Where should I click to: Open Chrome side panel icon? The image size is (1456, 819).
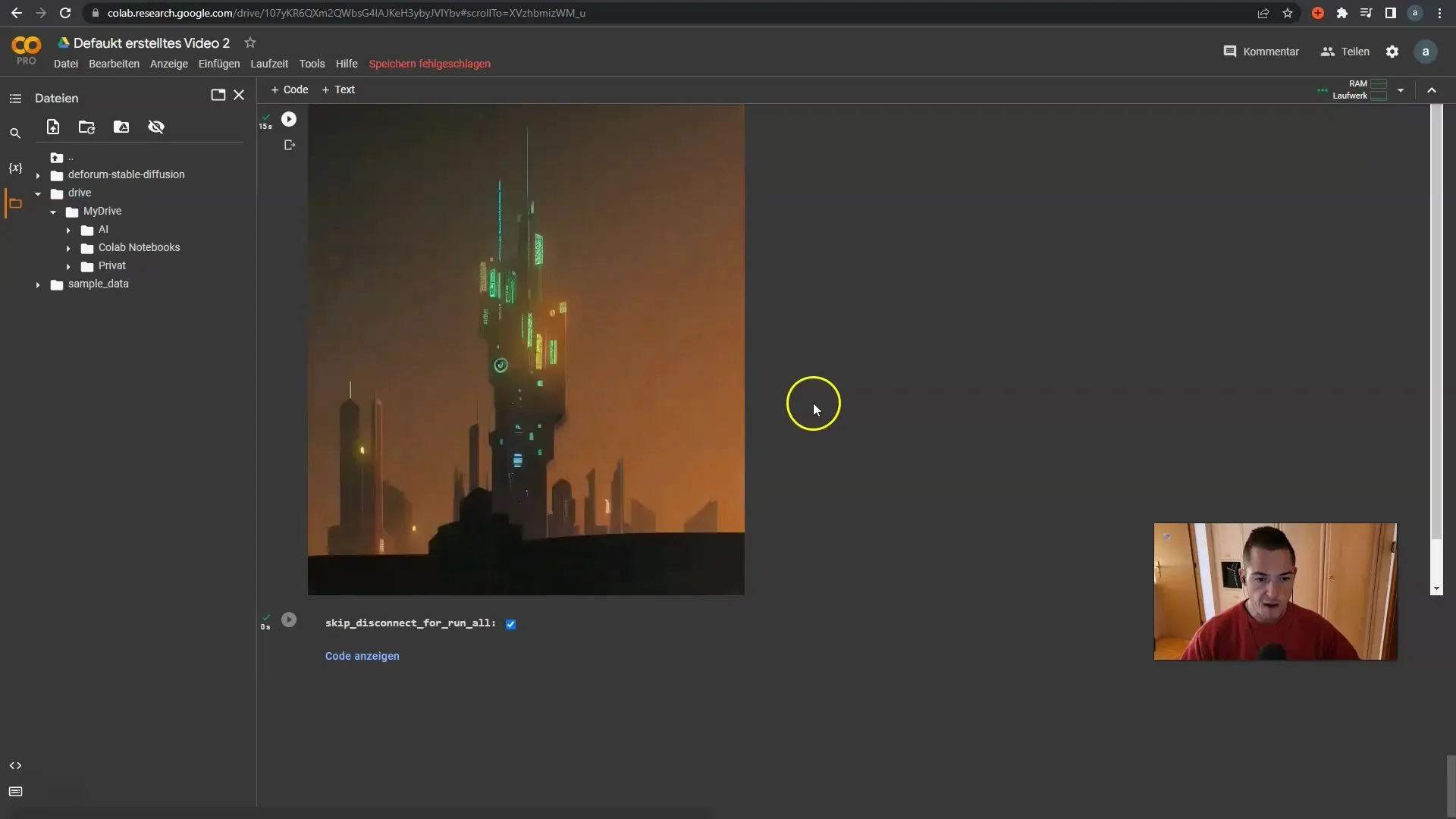1391,13
